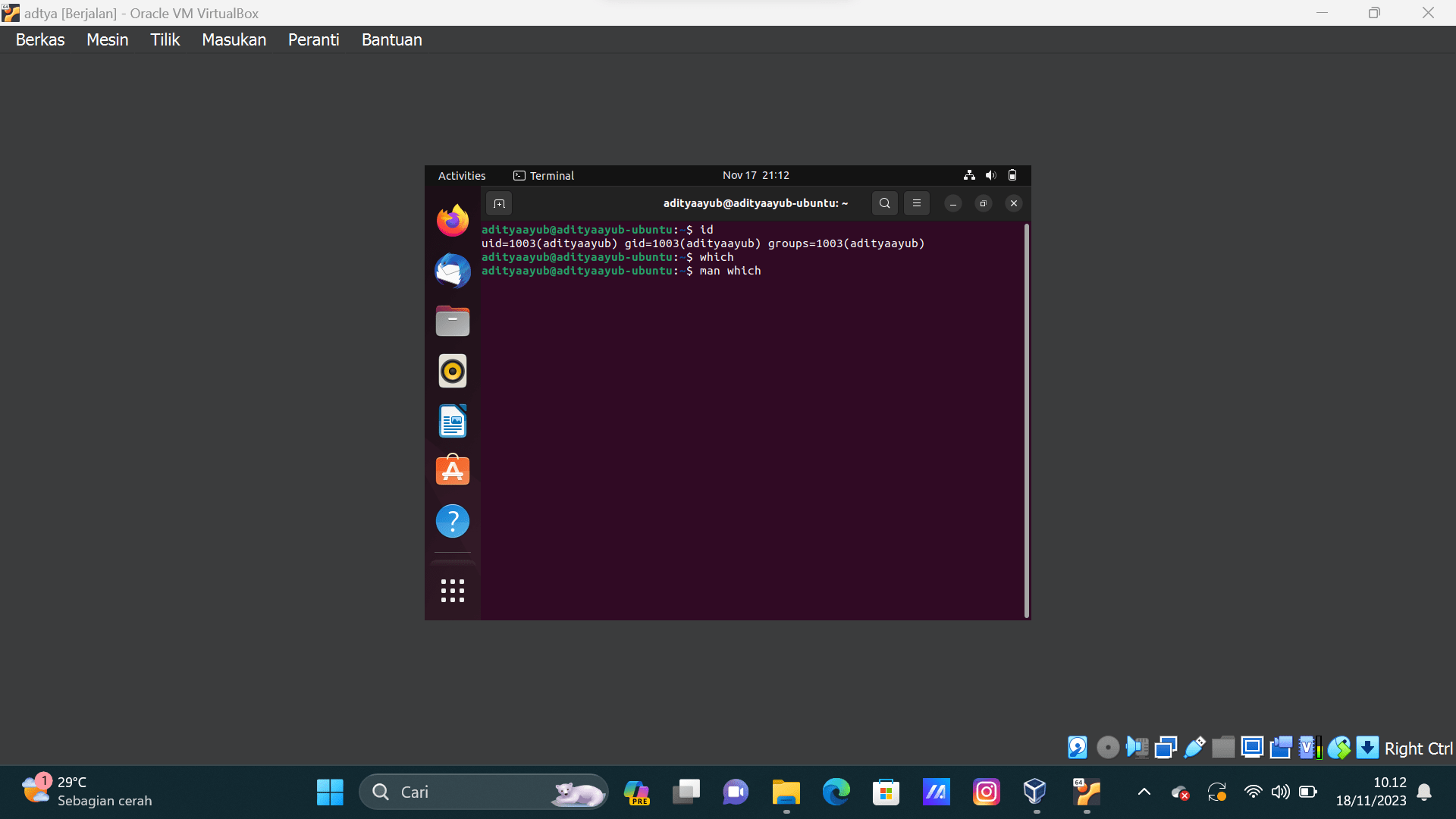Viewport: 1456px width, 819px height.
Task: Click the volume icon in GNOME top bar
Action: point(990,175)
